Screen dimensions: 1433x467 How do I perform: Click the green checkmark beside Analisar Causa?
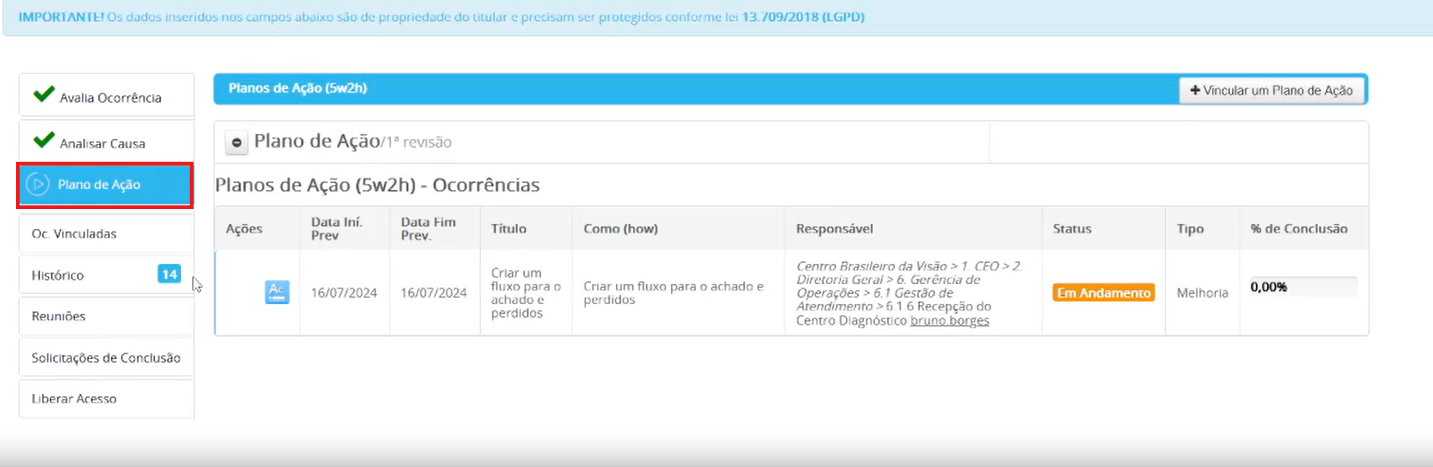coord(43,141)
